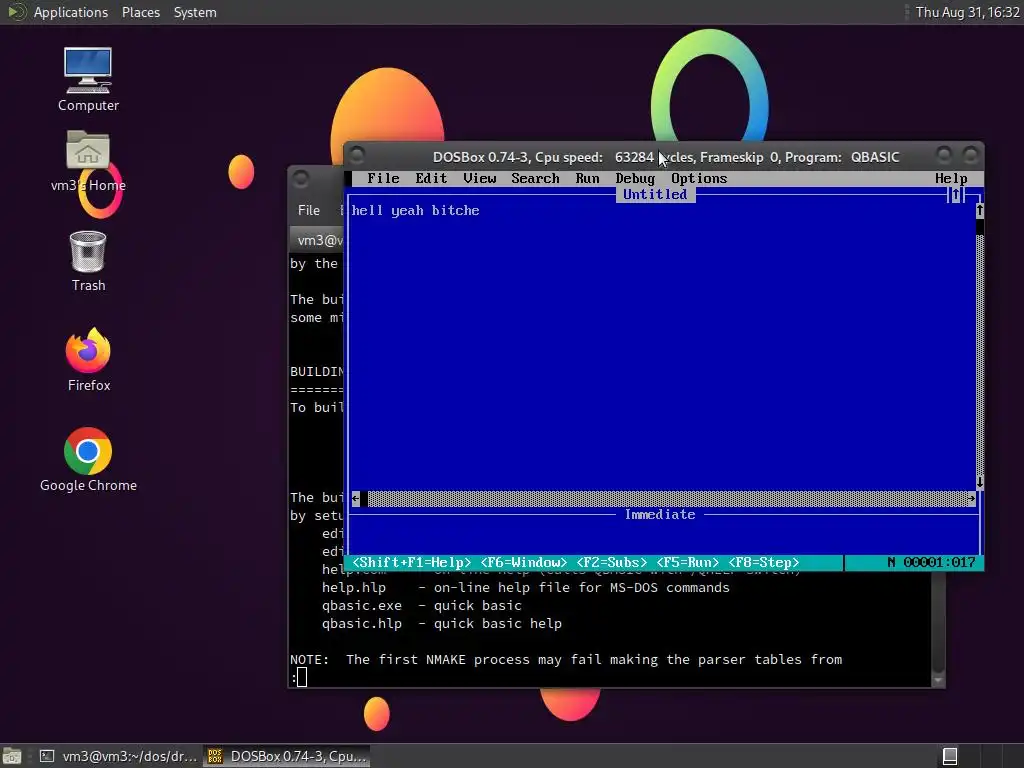Click the vertical scrollbar up arrow in QBasic

pos(980,210)
